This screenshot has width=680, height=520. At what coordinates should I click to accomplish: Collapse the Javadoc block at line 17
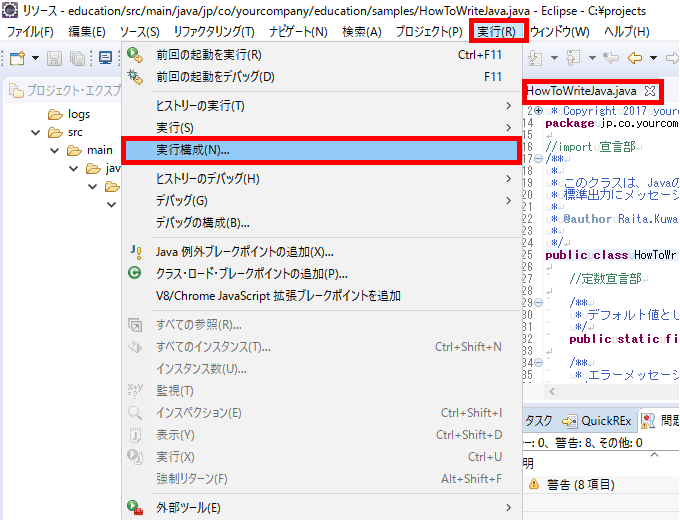tap(539, 158)
